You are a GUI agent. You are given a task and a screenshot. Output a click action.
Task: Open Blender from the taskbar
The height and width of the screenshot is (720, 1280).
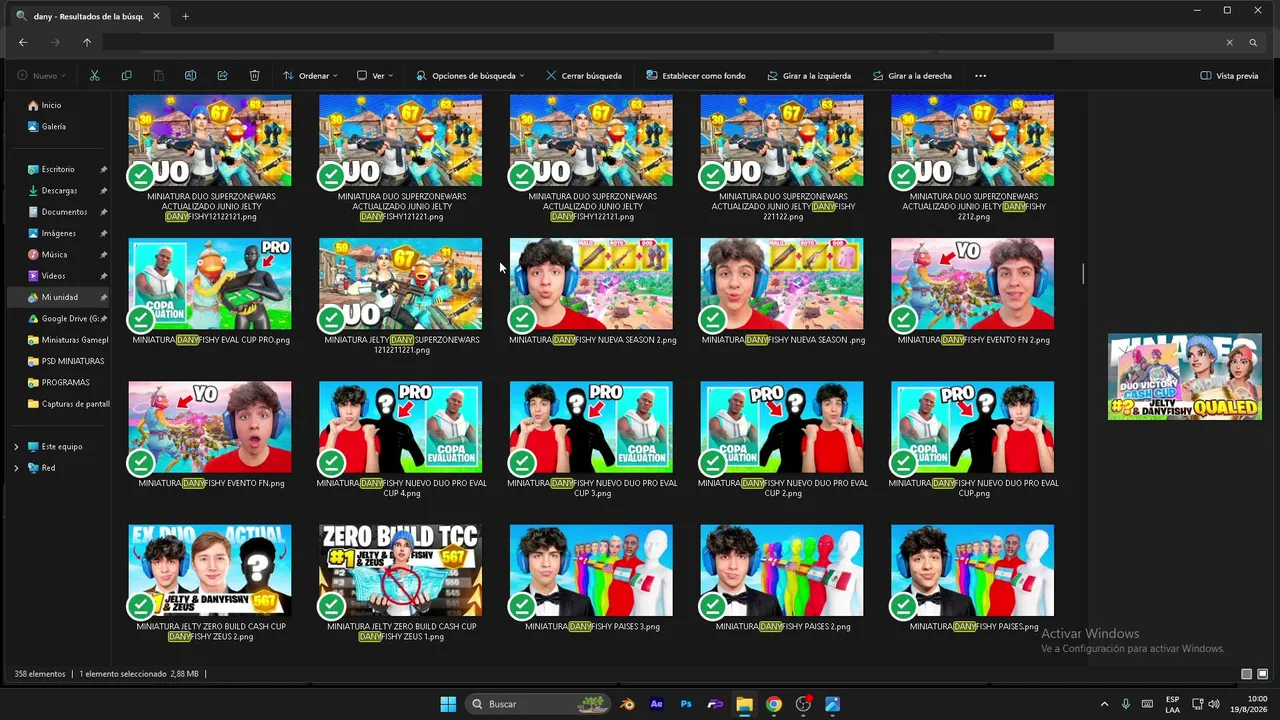tap(627, 704)
